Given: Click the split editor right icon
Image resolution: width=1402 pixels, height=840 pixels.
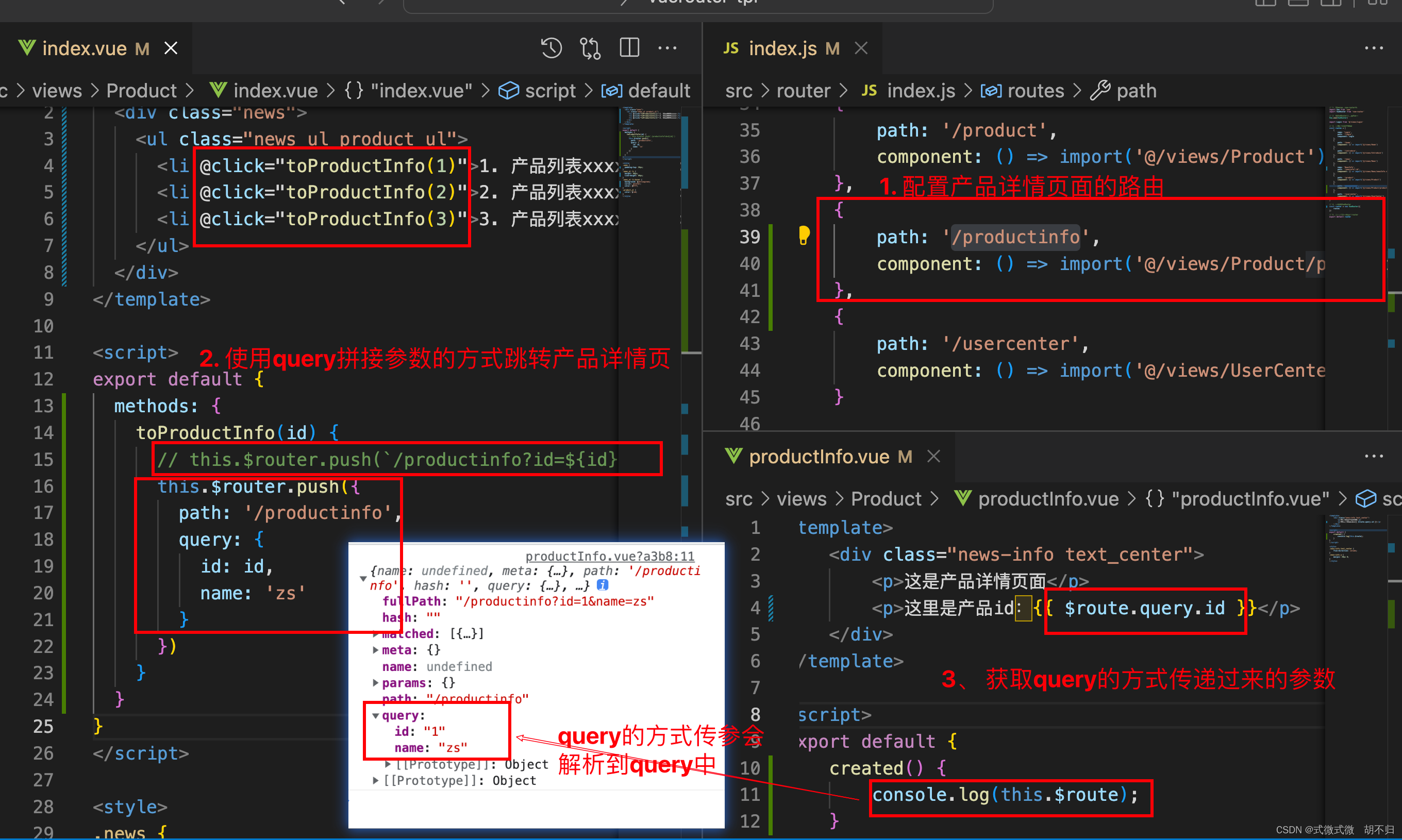Looking at the screenshot, I should point(629,48).
